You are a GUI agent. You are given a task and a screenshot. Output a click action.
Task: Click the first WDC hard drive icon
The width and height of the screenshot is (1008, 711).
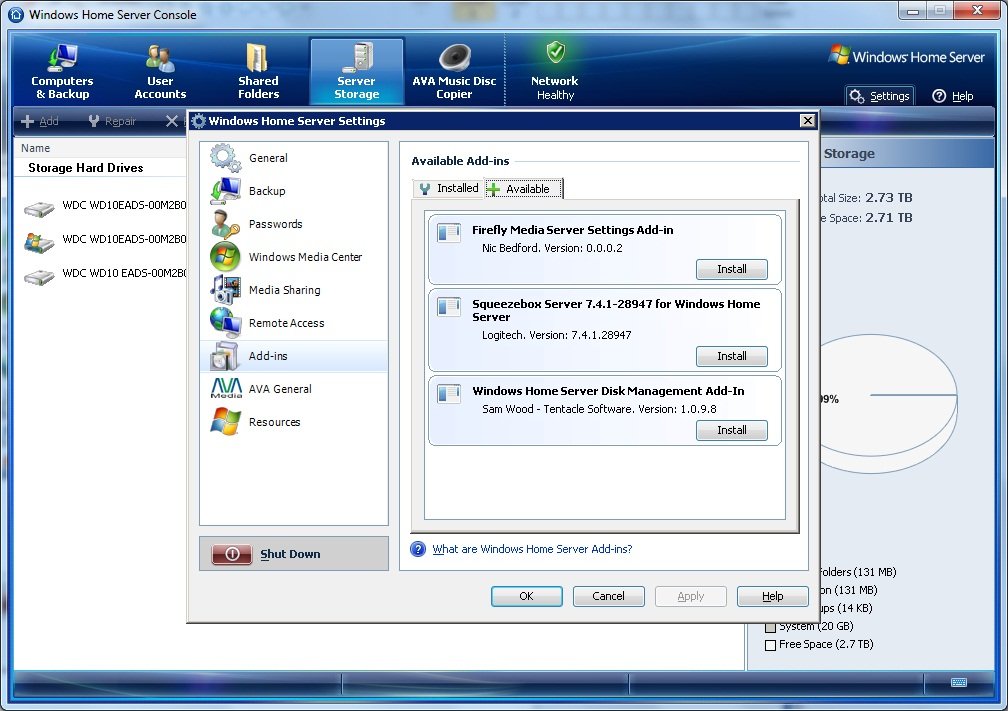point(39,209)
